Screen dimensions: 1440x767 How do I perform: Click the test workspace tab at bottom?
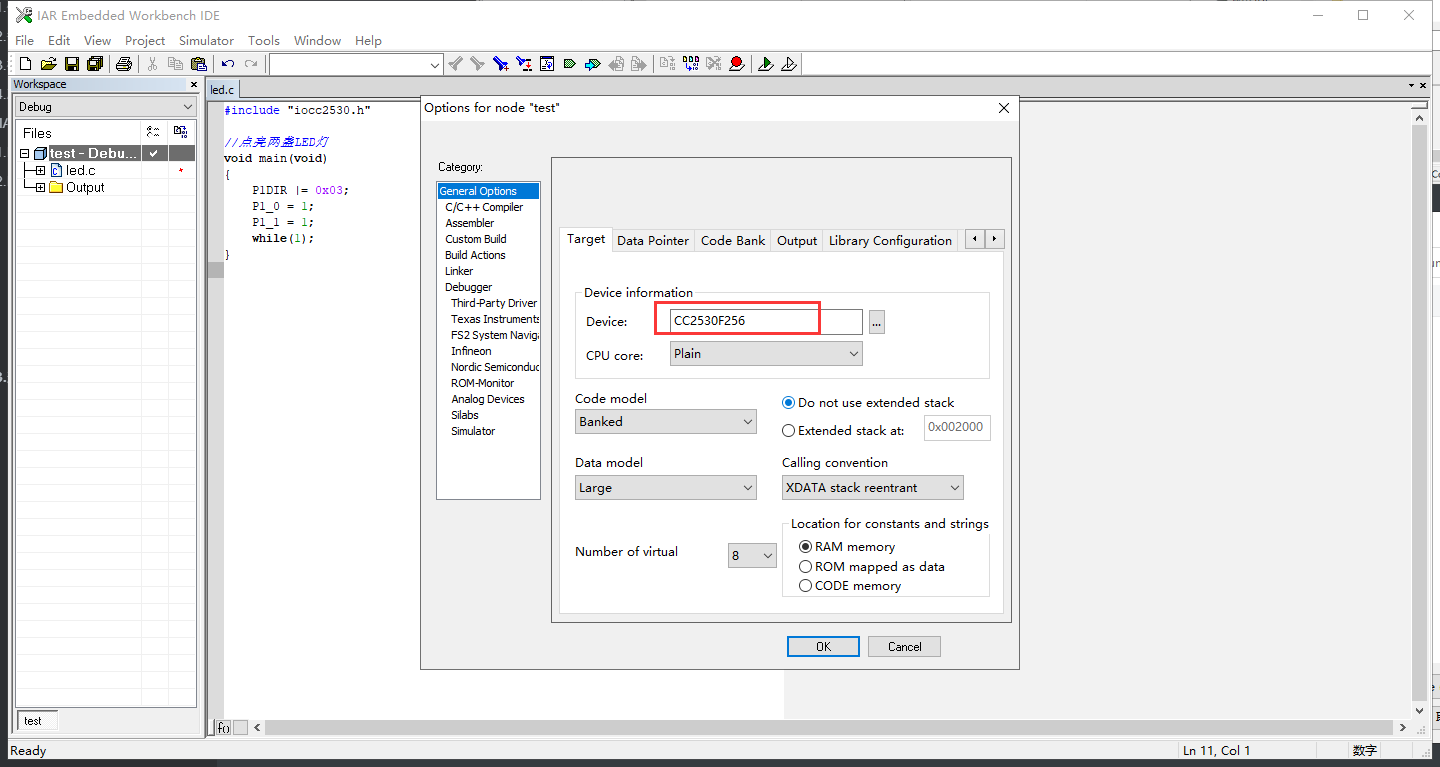(x=36, y=720)
